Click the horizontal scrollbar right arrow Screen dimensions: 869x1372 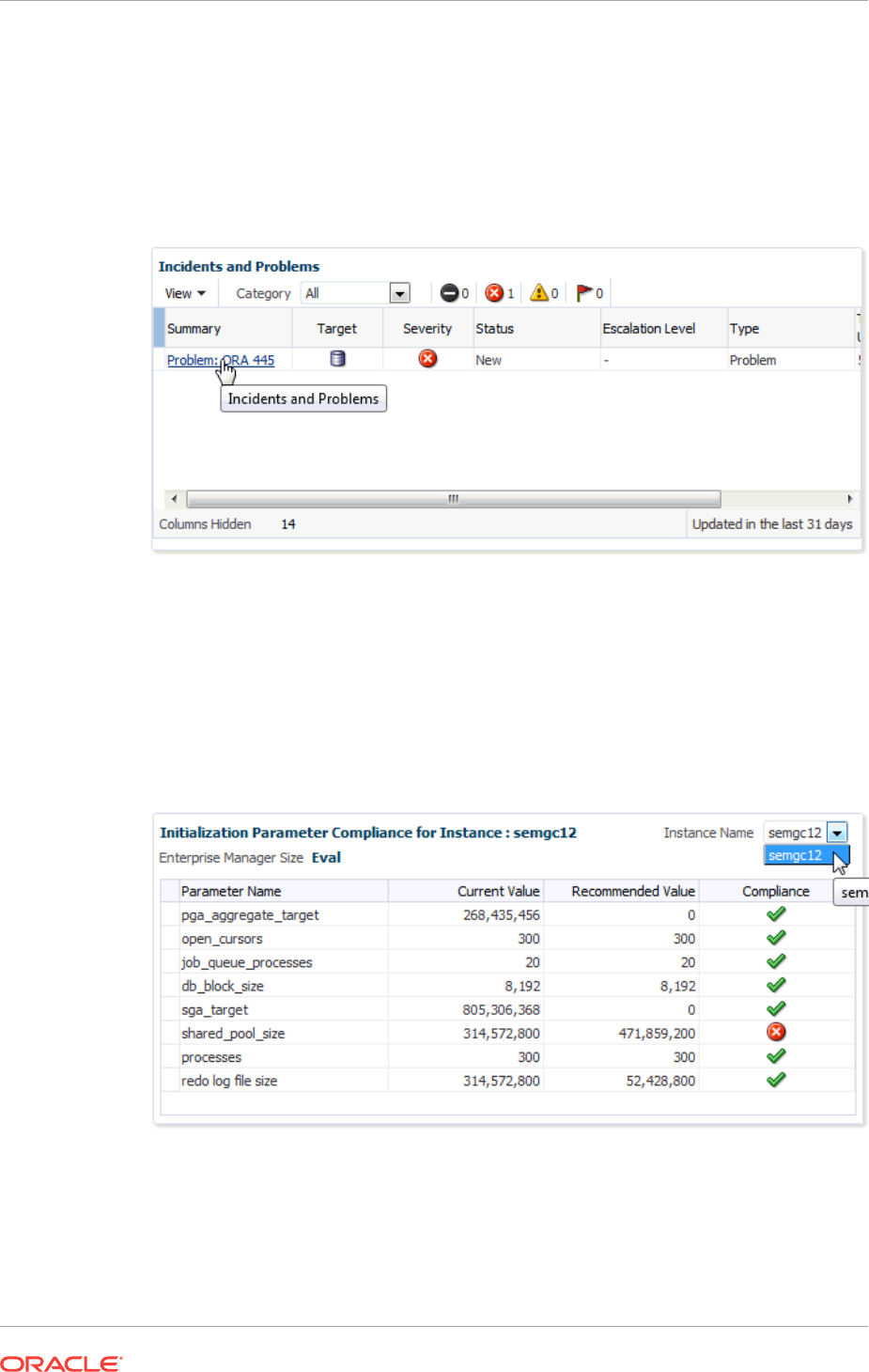point(849,499)
